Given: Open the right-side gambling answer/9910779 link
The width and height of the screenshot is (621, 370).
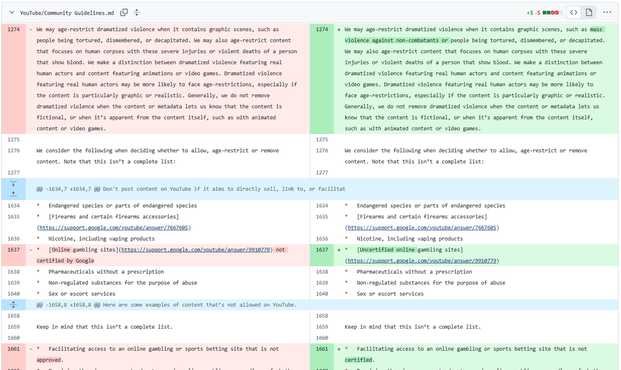Looking at the screenshot, I should coord(422,261).
